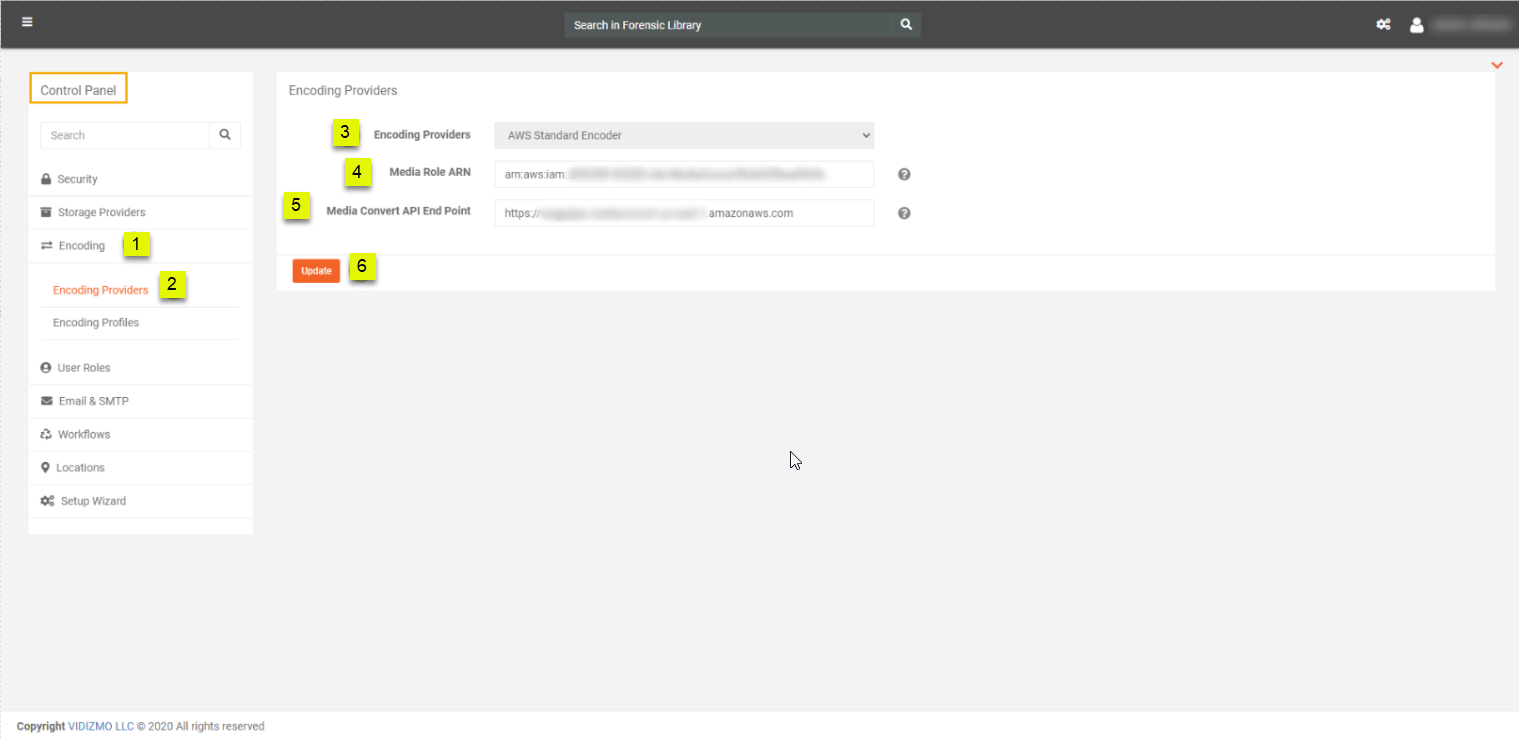The height and width of the screenshot is (740, 1519).
Task: Open Storage Providers from the sidebar
Action: (x=102, y=212)
